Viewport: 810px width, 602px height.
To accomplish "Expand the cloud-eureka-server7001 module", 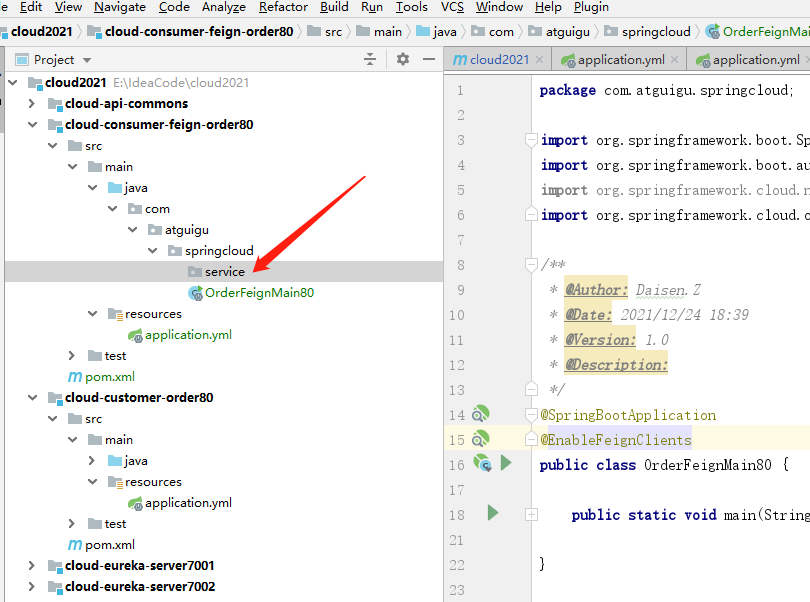I will tap(32, 565).
